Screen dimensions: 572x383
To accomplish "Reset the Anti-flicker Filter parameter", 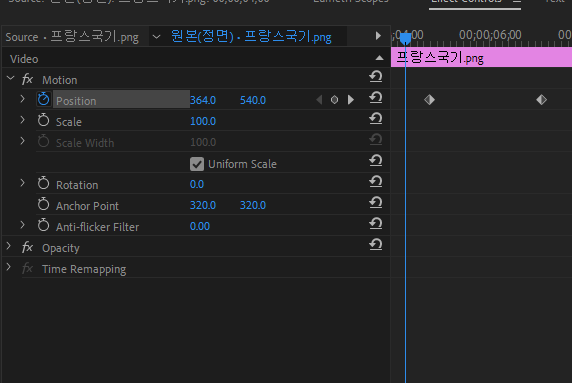I will tap(375, 224).
